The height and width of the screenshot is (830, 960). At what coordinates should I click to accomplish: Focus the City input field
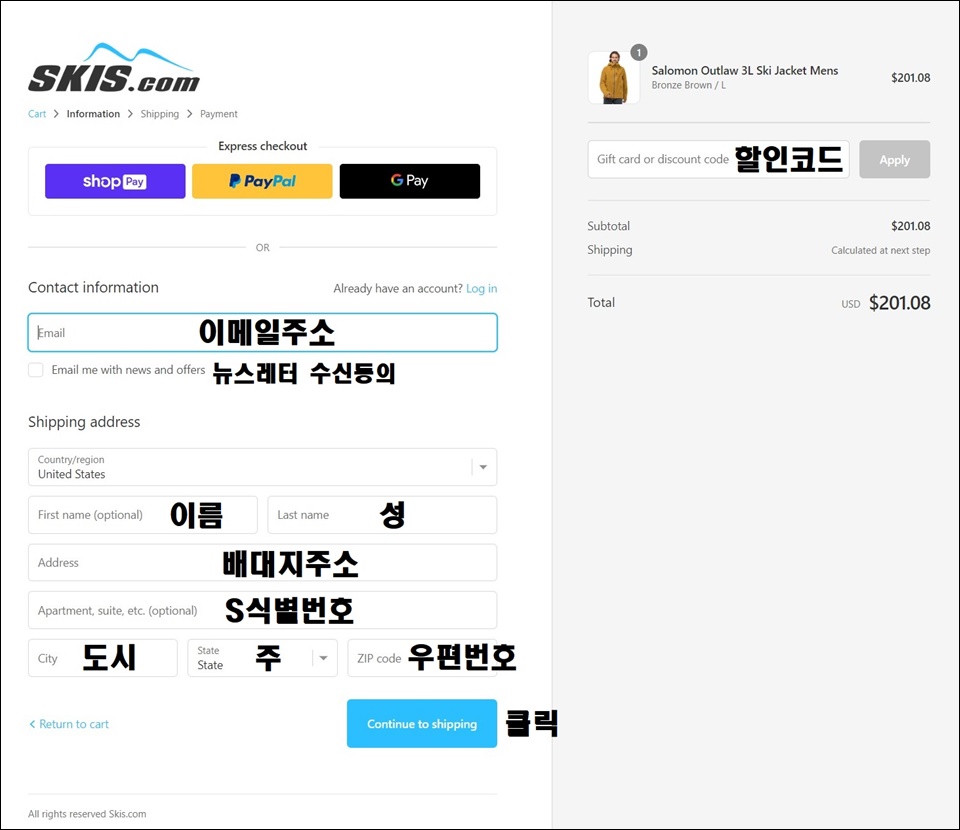tap(103, 658)
